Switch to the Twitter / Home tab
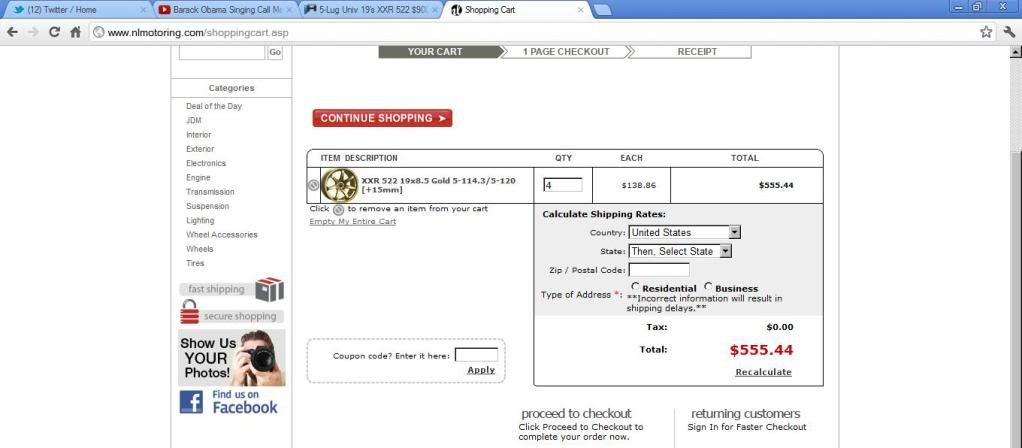Image resolution: width=1022 pixels, height=448 pixels. point(75,10)
